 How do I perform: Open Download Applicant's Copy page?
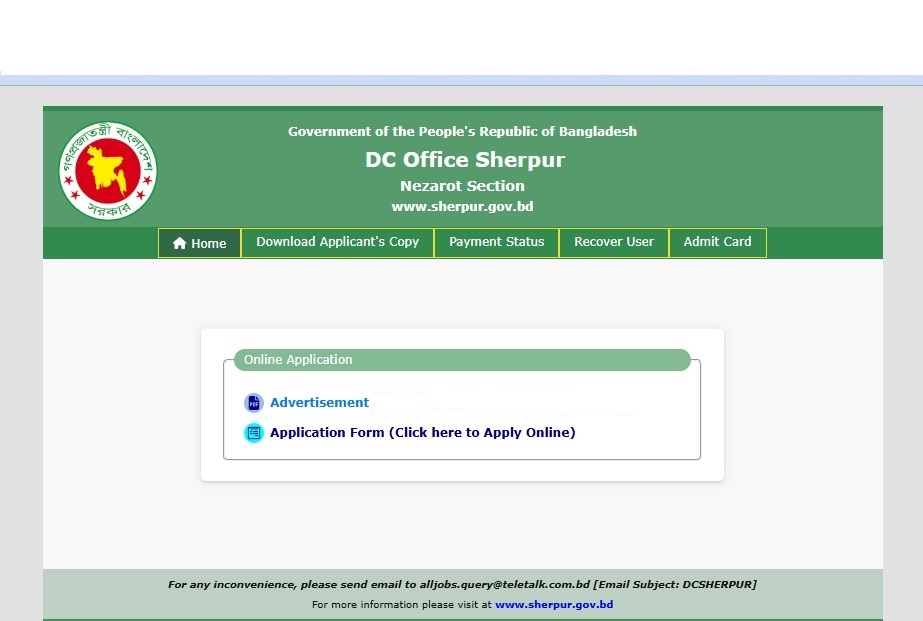(337, 242)
